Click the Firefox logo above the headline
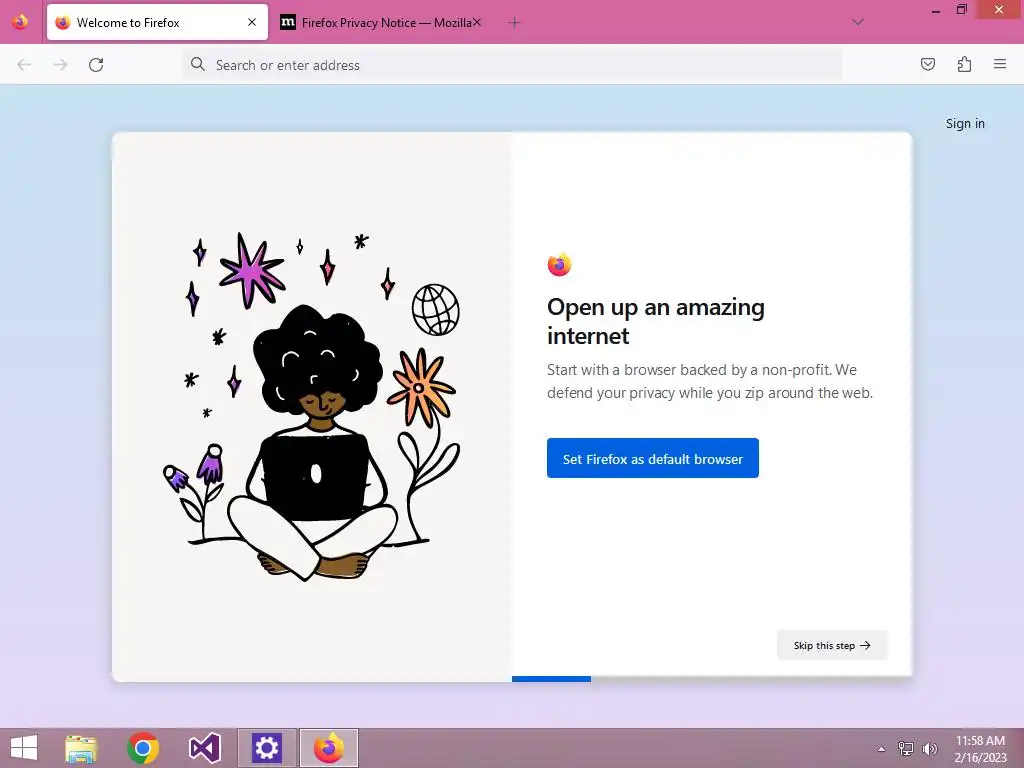The image size is (1024, 768). pos(559,264)
